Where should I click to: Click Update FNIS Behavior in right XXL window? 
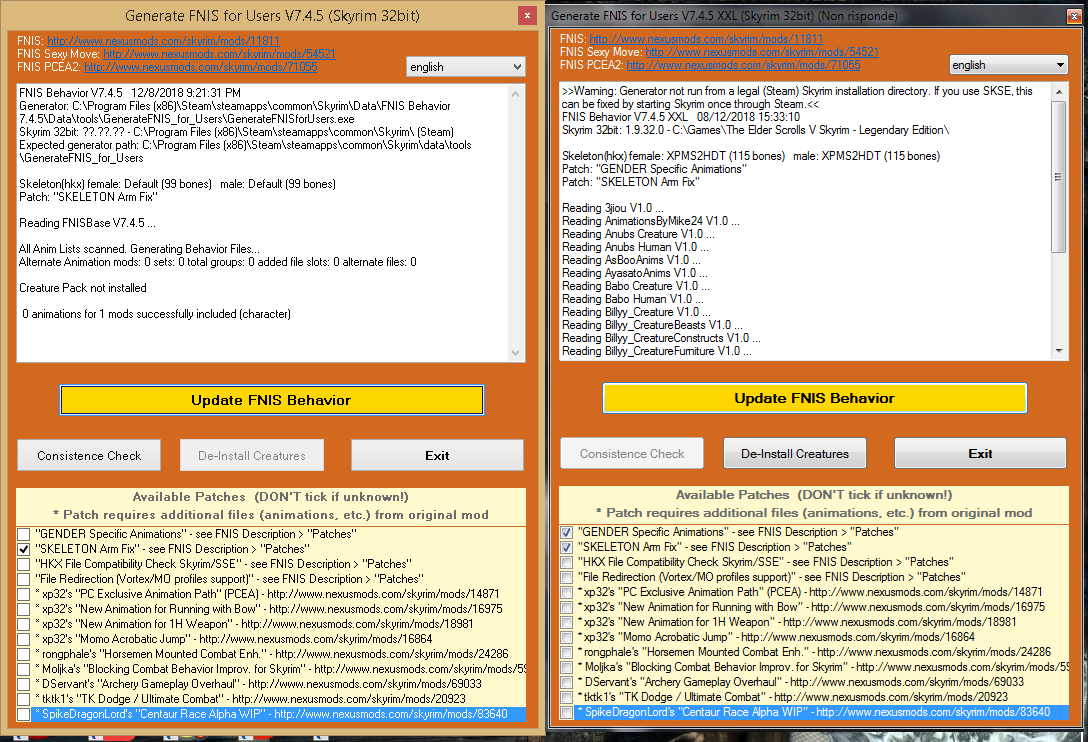pyautogui.click(x=815, y=398)
